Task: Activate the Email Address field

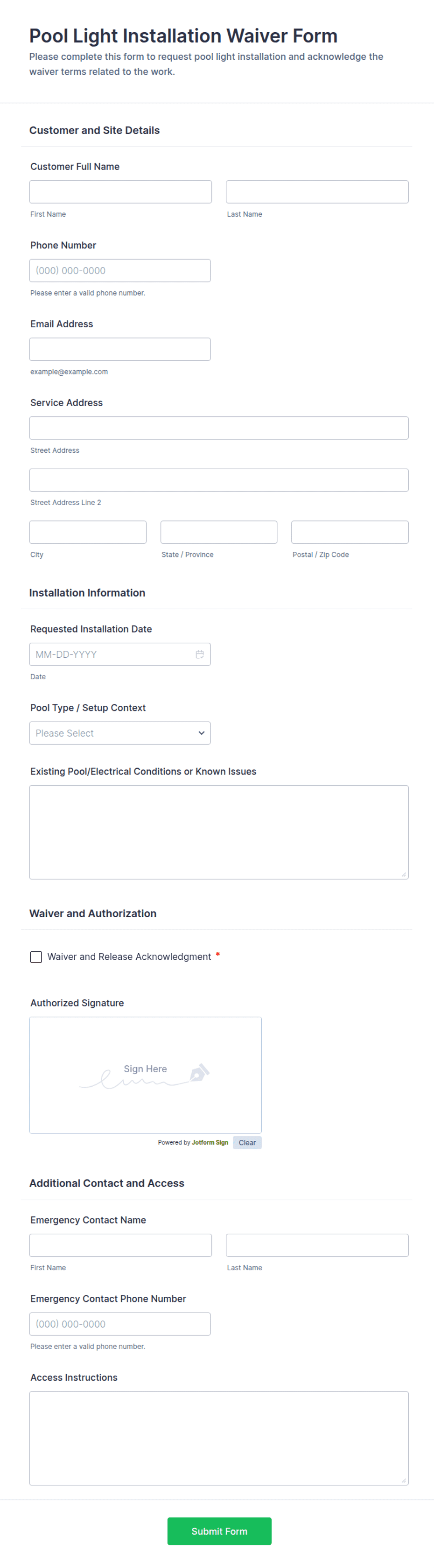Action: point(120,349)
